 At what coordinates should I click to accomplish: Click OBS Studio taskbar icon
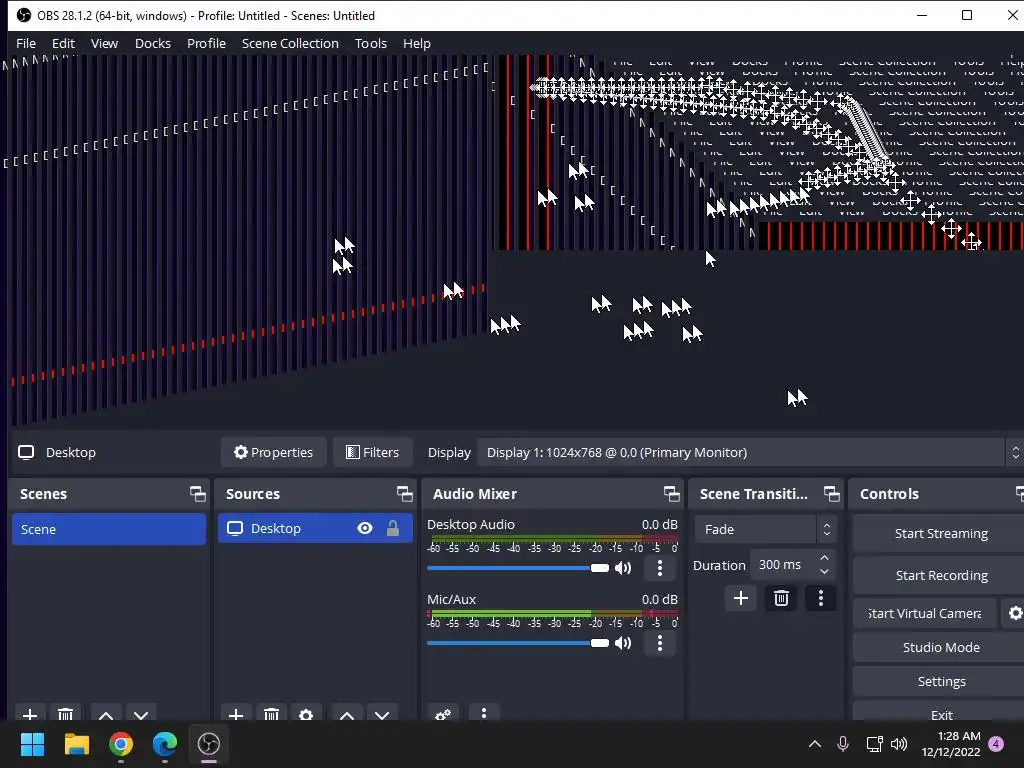(209, 744)
